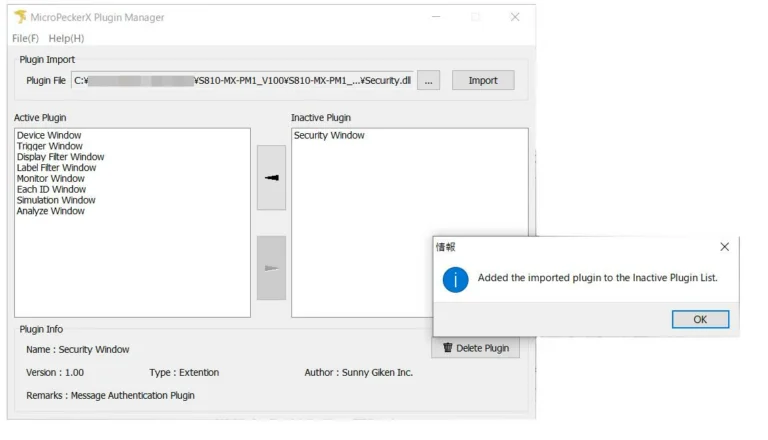Select Label Filter Window plugin entry
The width and height of the screenshot is (768, 440).
click(x=56, y=168)
